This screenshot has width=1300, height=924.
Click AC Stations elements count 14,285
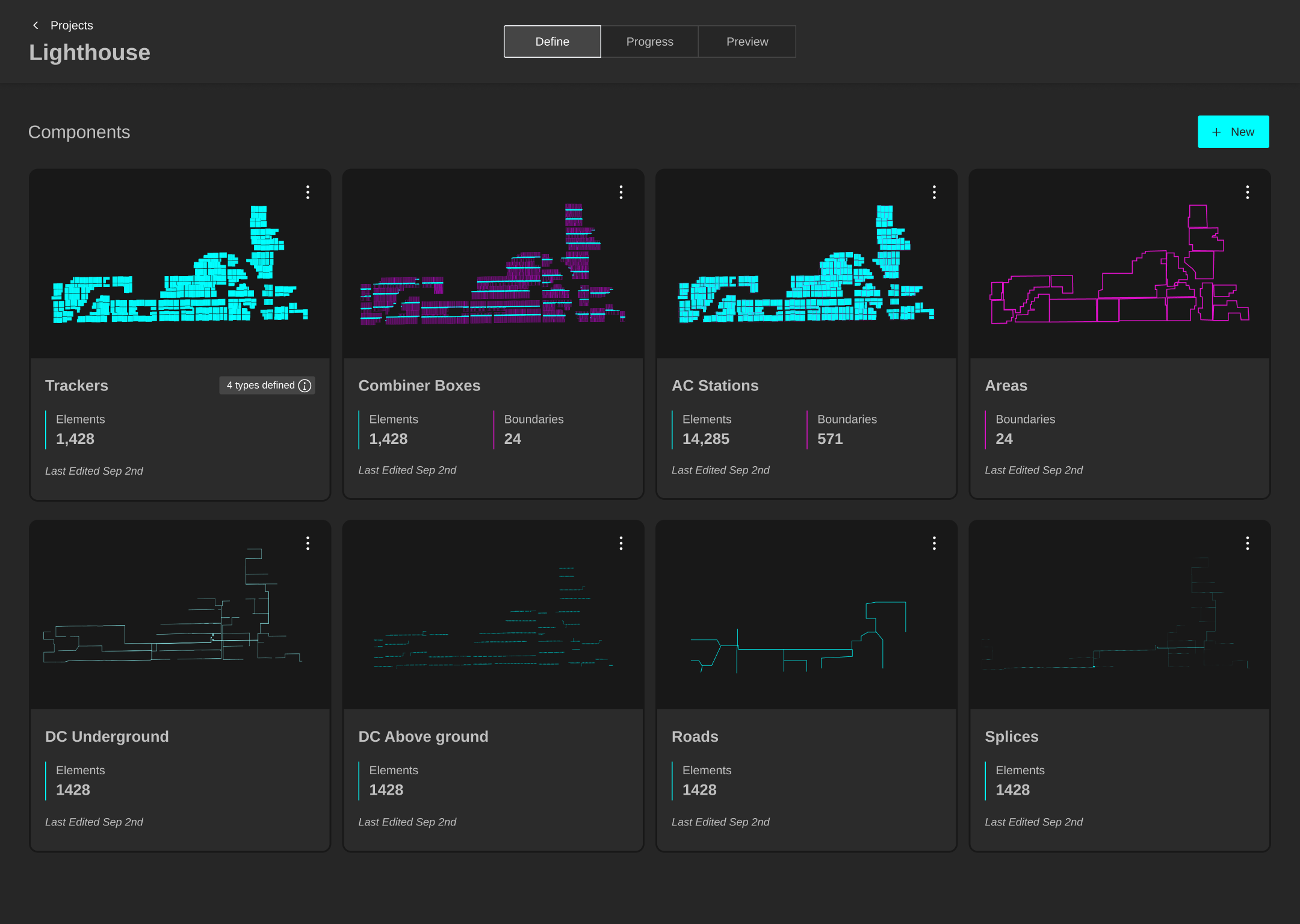point(705,439)
